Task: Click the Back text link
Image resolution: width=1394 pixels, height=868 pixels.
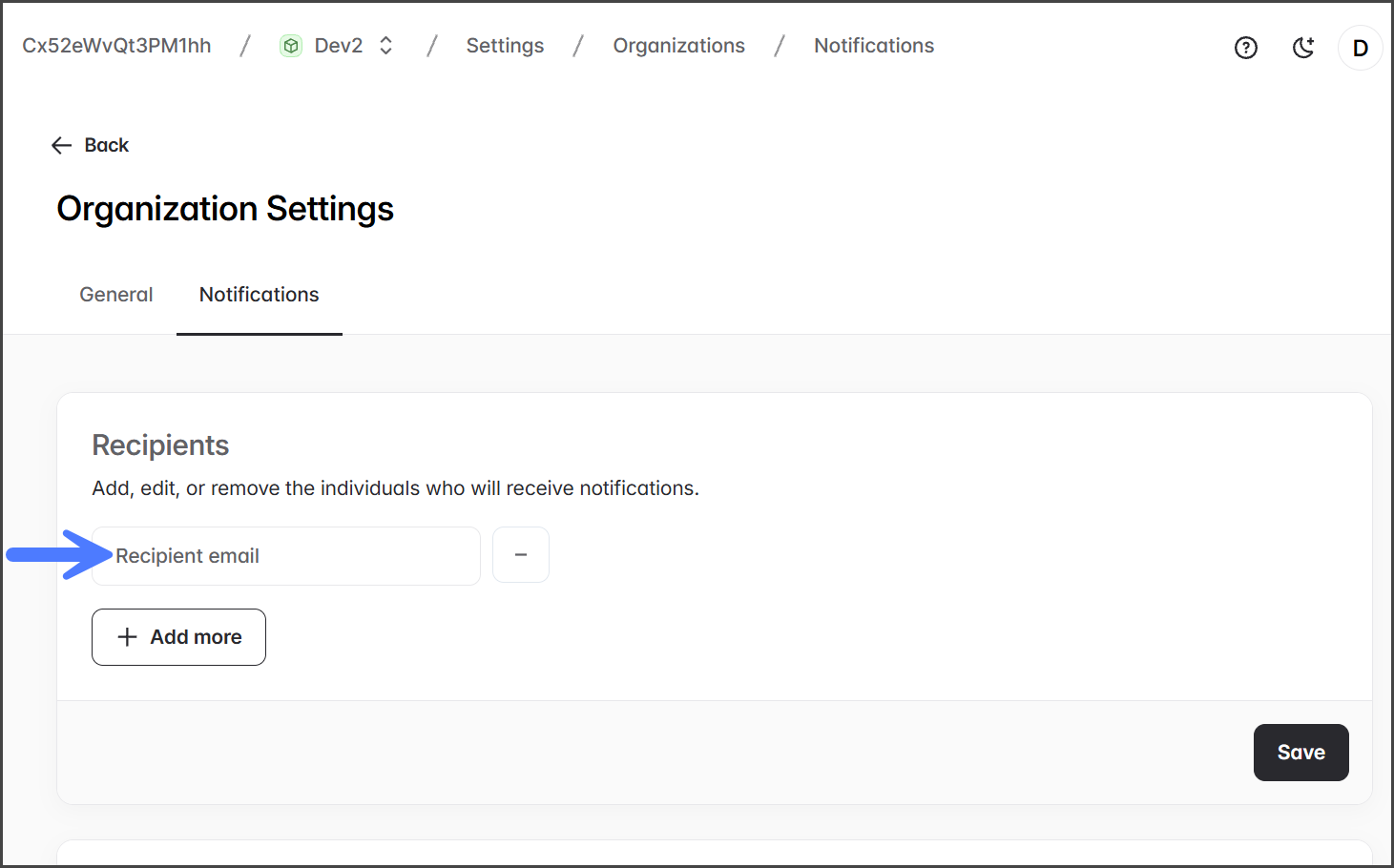Action: point(107,145)
